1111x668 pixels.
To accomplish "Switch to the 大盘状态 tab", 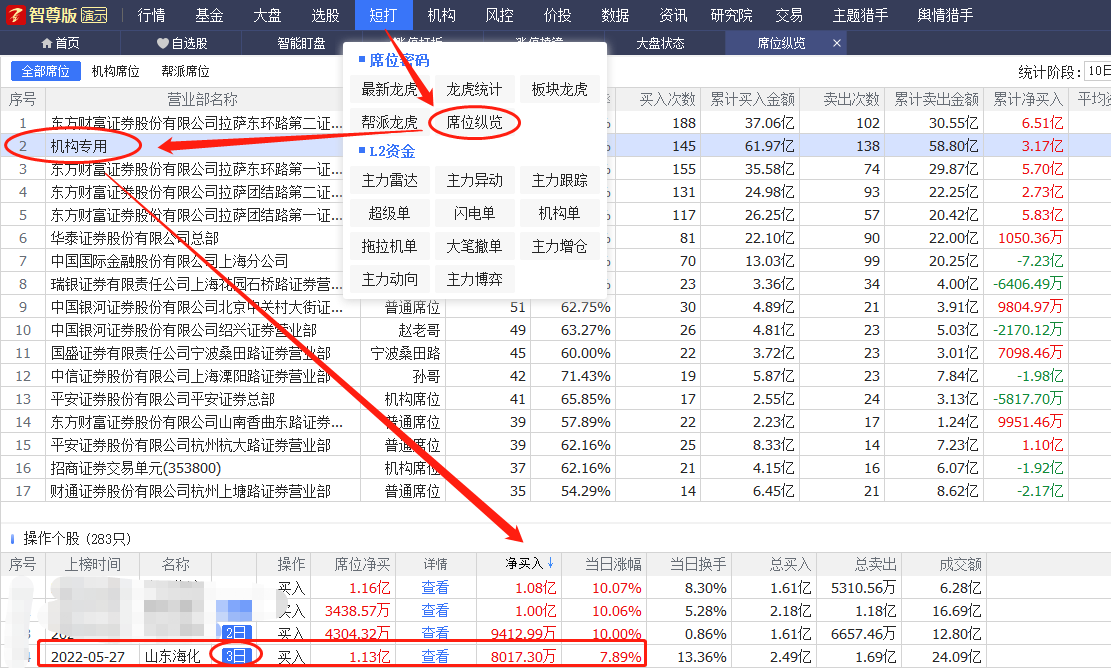I will point(660,43).
